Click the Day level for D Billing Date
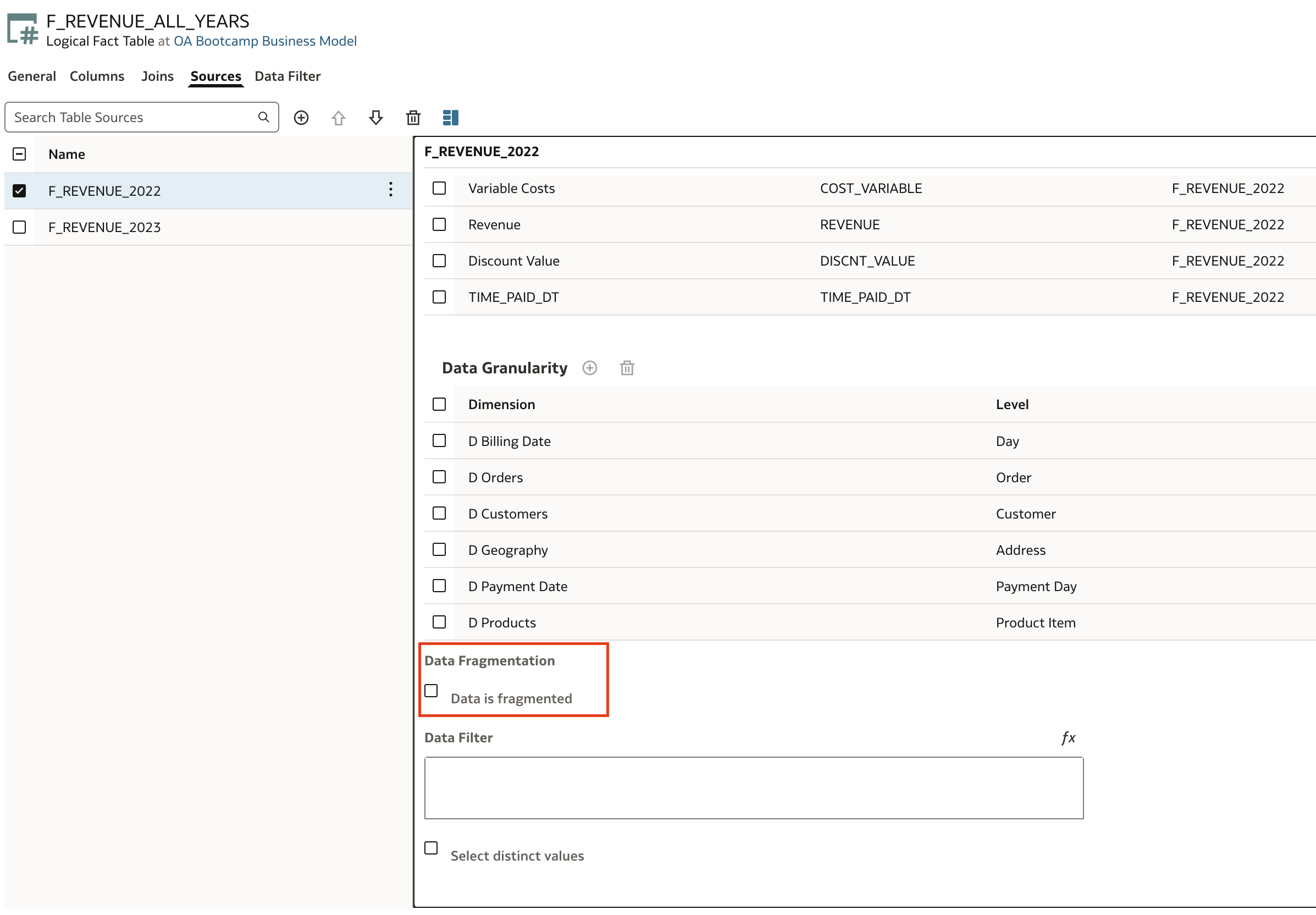Viewport: 1316px width, 915px height. tap(1007, 441)
